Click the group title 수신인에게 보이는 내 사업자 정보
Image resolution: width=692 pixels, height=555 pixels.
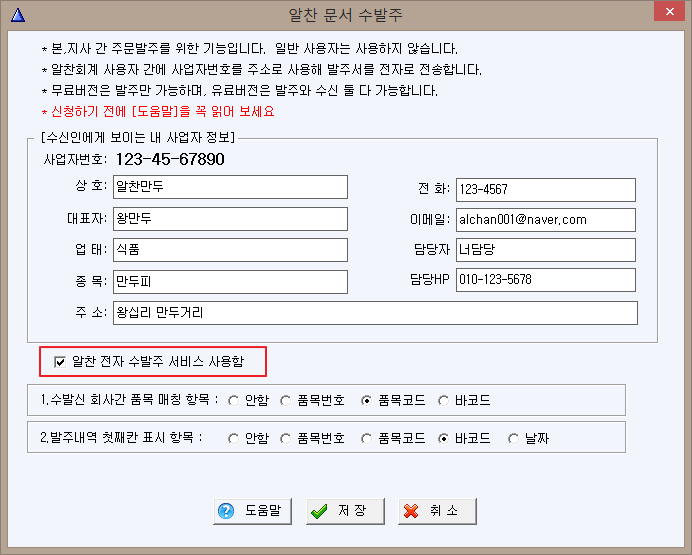point(138,138)
